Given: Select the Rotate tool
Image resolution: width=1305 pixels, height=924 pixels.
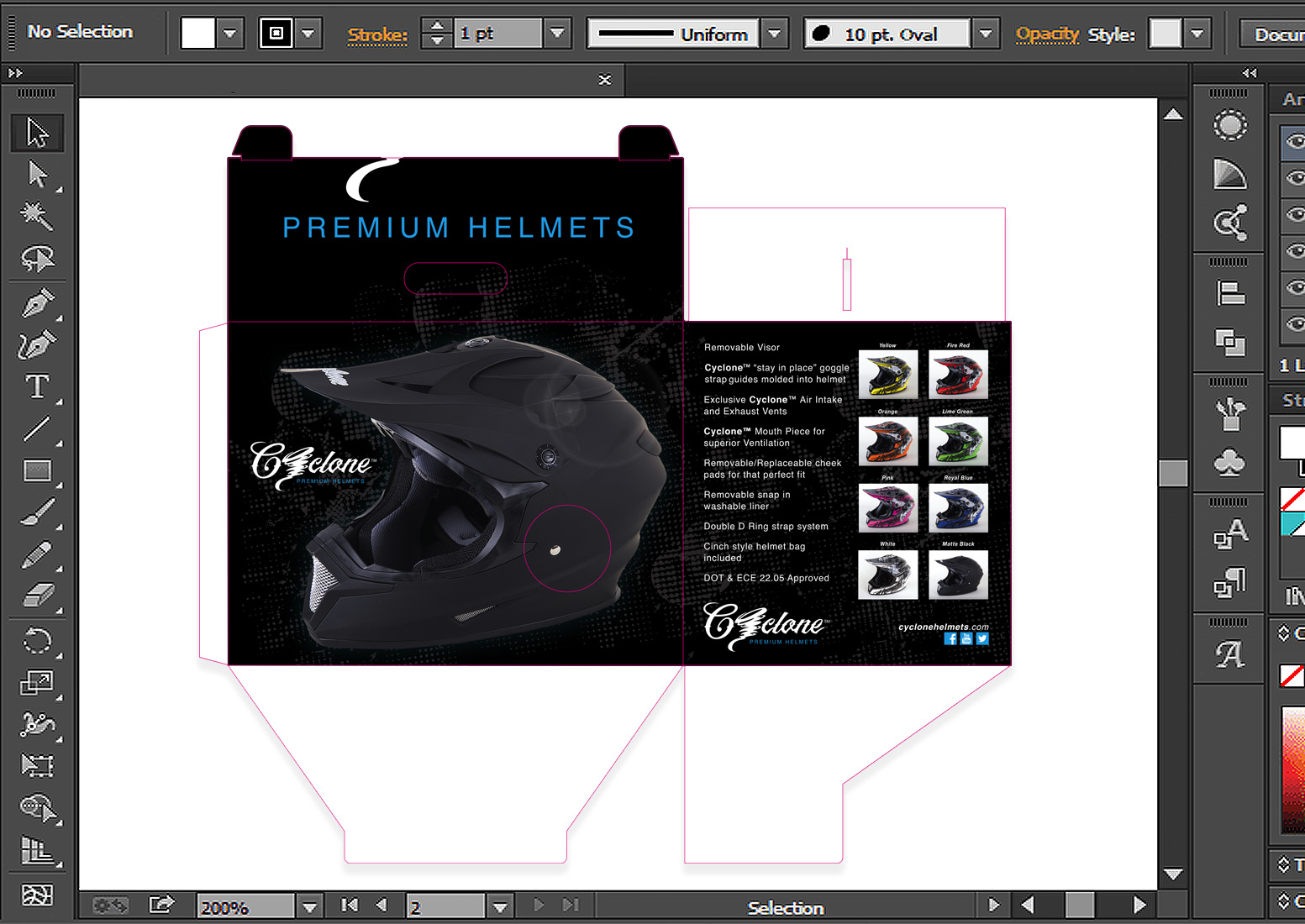Looking at the screenshot, I should (x=37, y=642).
